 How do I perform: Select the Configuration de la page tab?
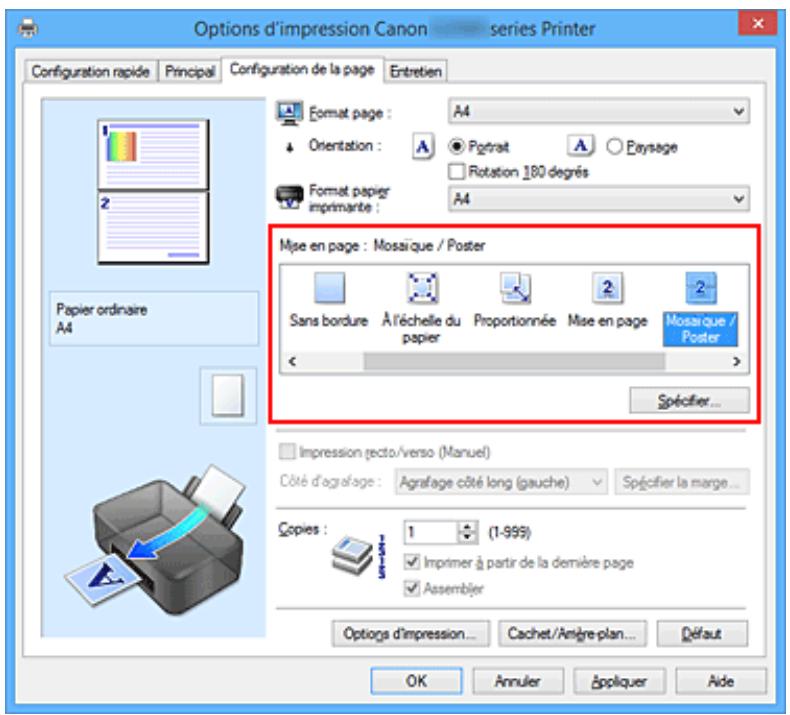(302, 69)
